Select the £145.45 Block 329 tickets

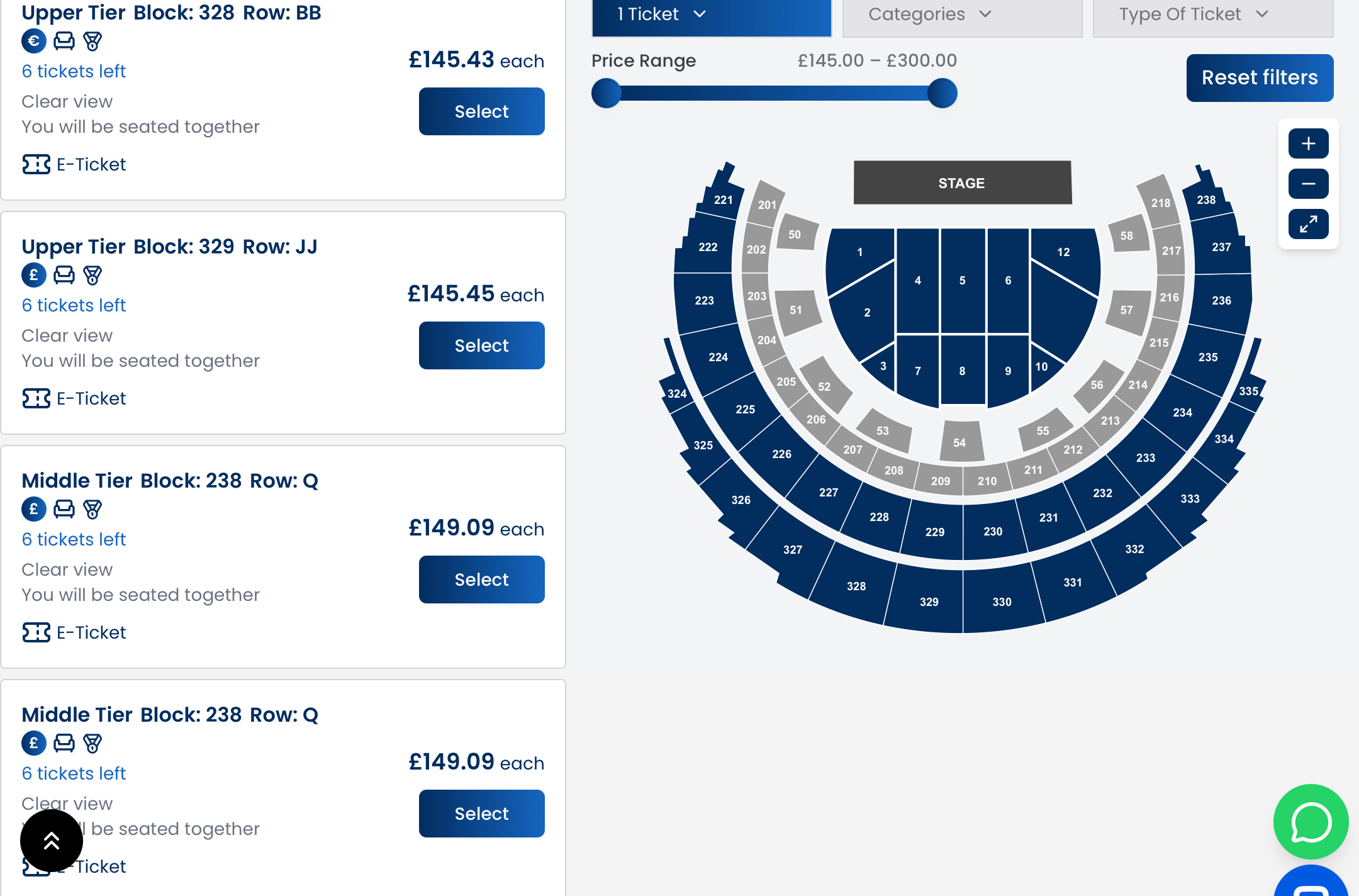click(x=481, y=345)
